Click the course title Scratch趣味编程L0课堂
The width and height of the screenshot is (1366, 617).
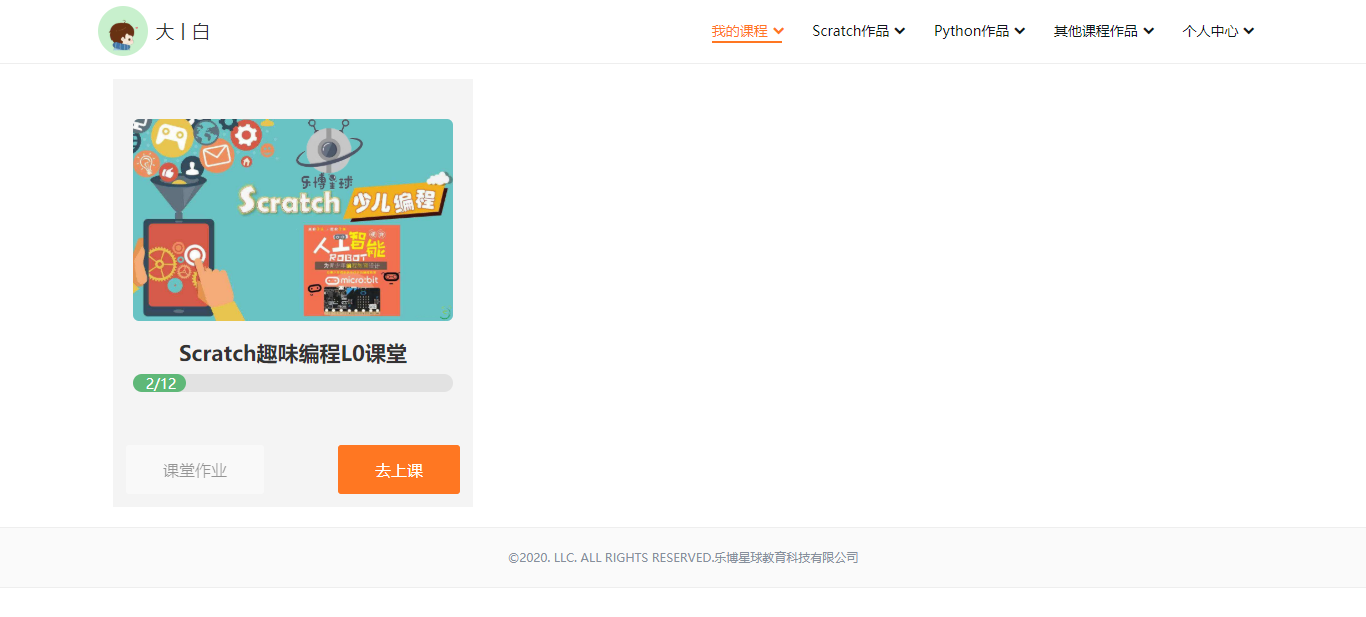[293, 353]
